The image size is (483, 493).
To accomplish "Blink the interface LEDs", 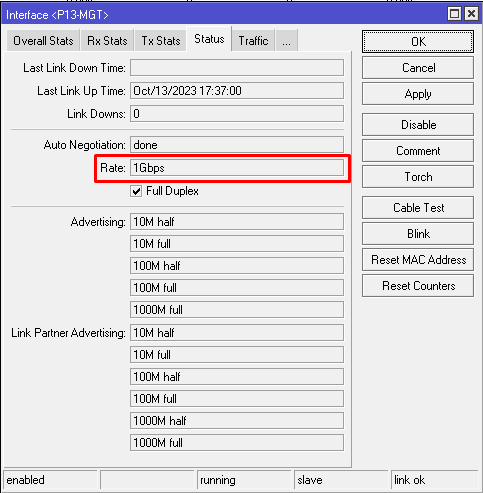I will [x=418, y=234].
